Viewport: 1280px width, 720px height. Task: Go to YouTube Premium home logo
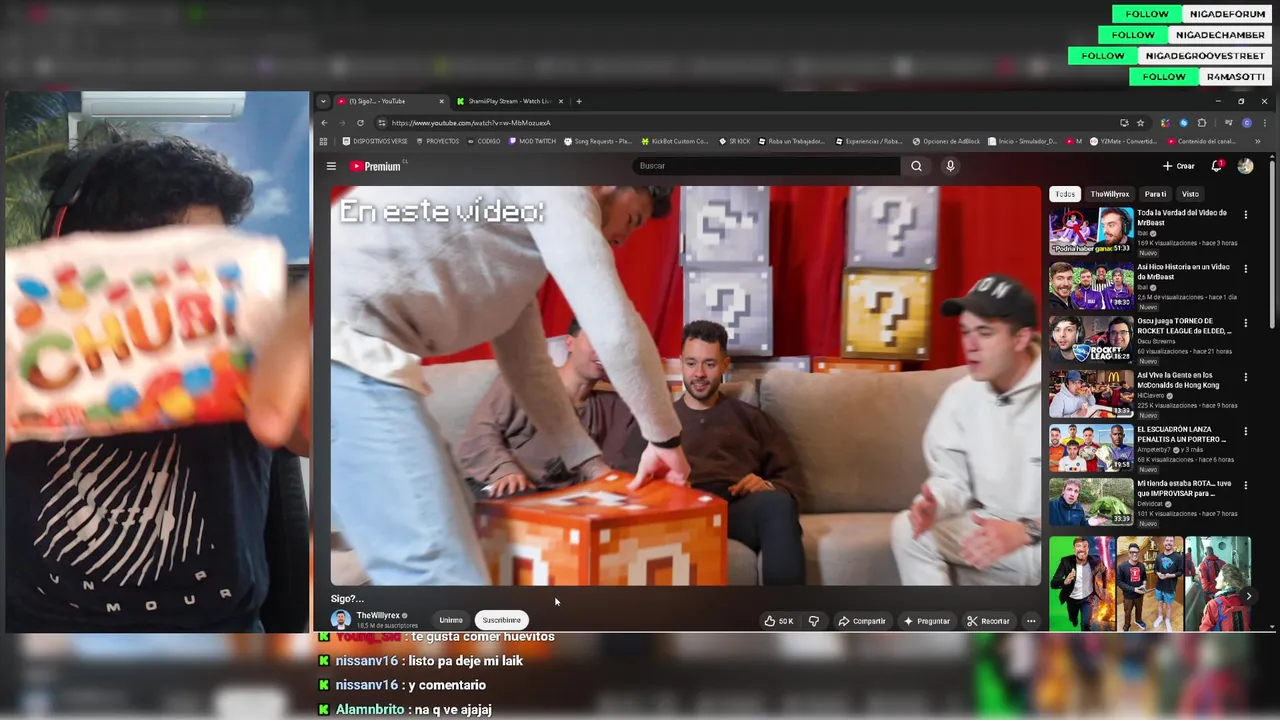click(376, 166)
